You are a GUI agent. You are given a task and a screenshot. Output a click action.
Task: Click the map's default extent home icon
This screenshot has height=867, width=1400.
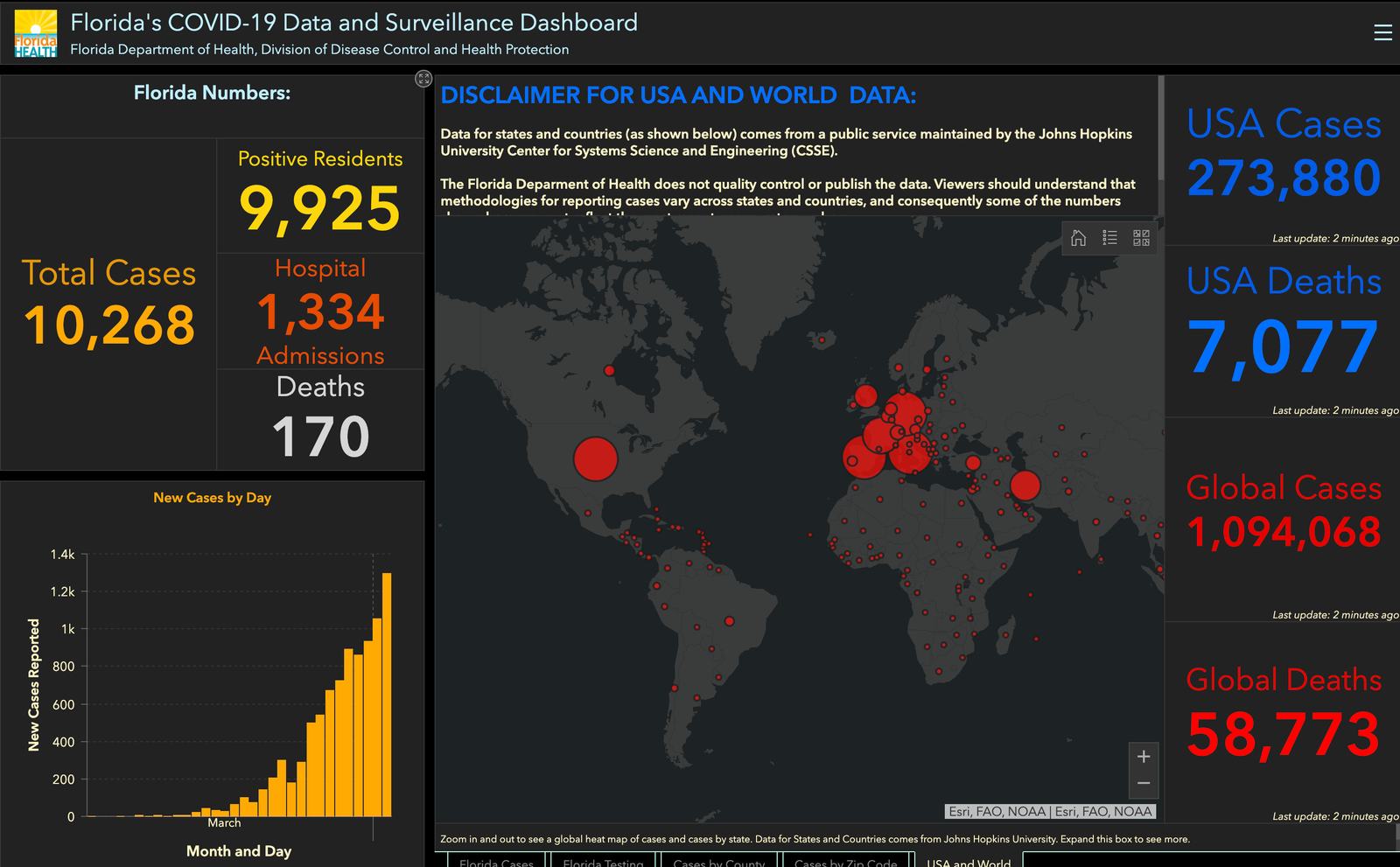coord(1078,238)
